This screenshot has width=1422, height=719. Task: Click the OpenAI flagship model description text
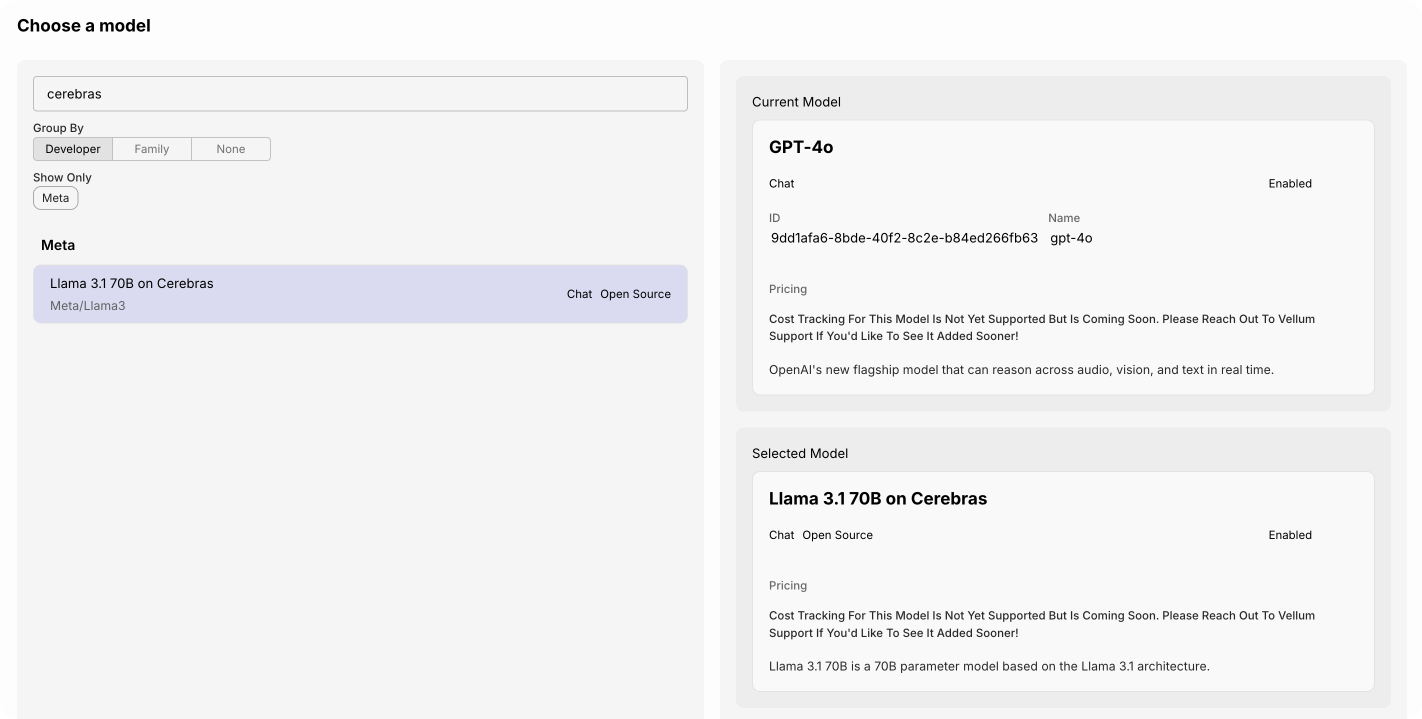(1021, 370)
